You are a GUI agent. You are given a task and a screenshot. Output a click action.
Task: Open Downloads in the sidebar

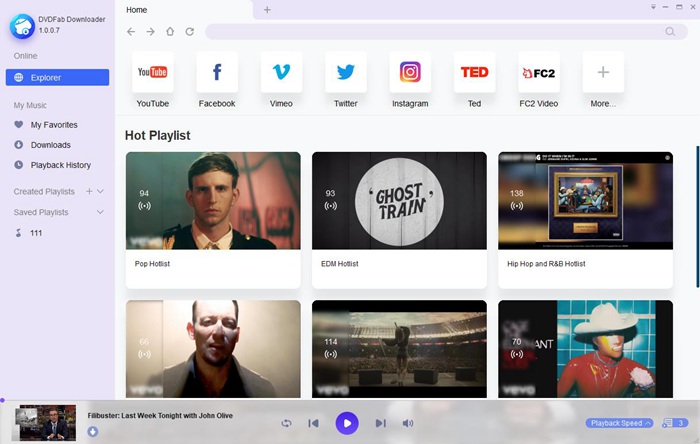pyautogui.click(x=50, y=145)
